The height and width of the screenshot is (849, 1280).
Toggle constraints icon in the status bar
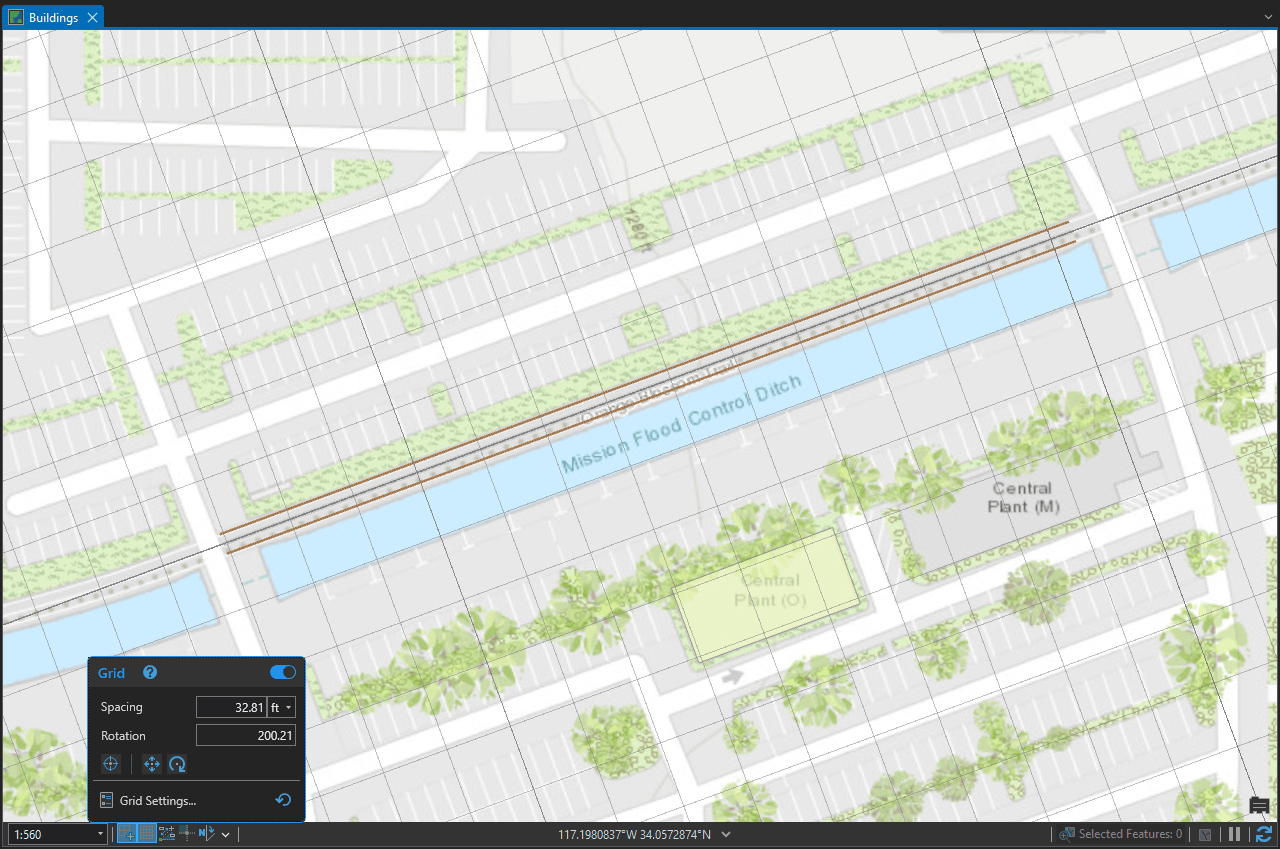[167, 833]
